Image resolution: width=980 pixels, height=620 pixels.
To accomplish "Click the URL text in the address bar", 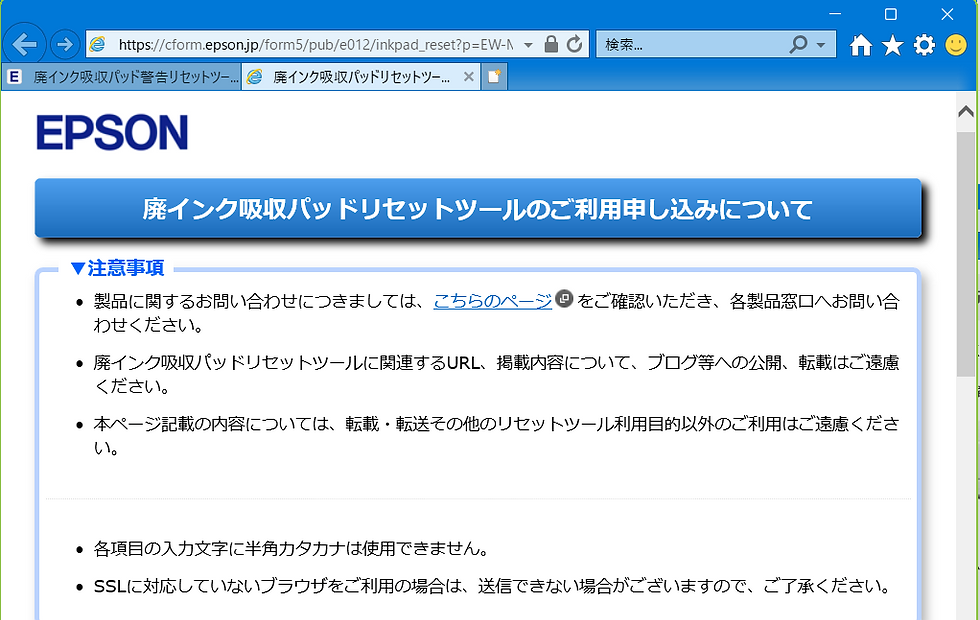I will pyautogui.click(x=316, y=44).
